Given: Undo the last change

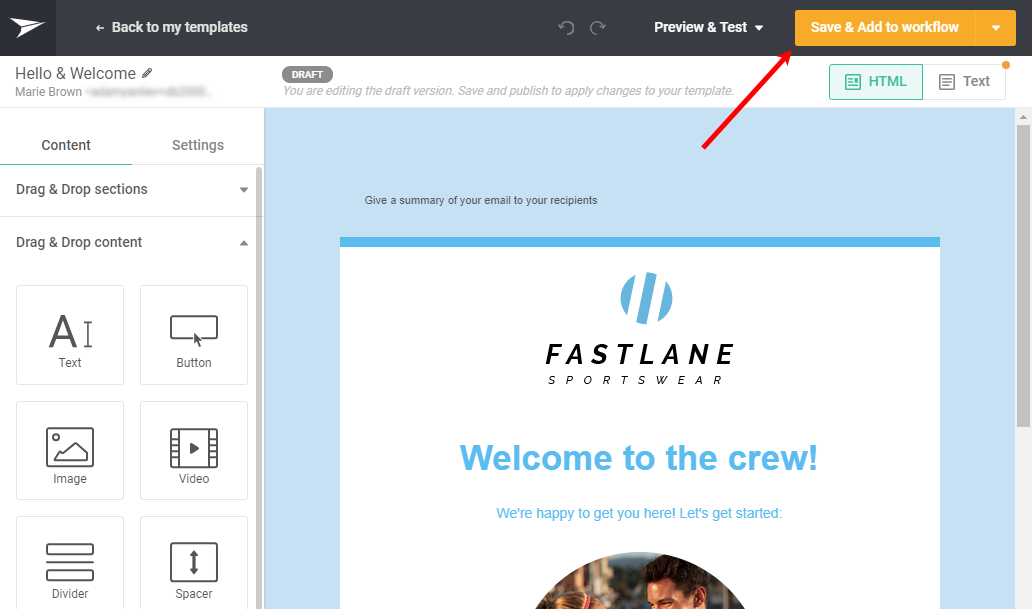Looking at the screenshot, I should point(566,28).
